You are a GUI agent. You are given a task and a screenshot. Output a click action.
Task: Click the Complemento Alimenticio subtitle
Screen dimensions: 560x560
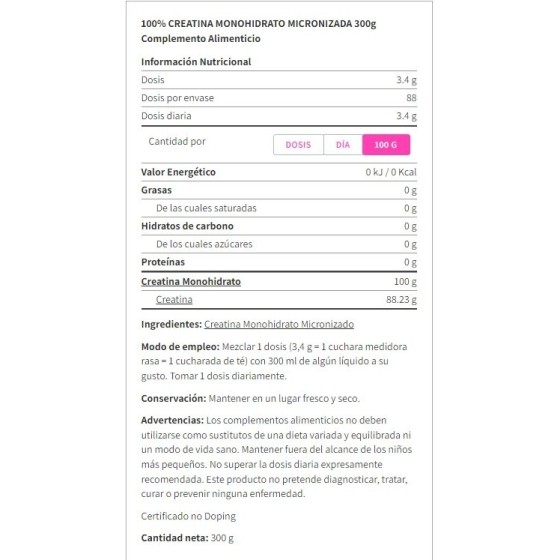click(x=201, y=39)
